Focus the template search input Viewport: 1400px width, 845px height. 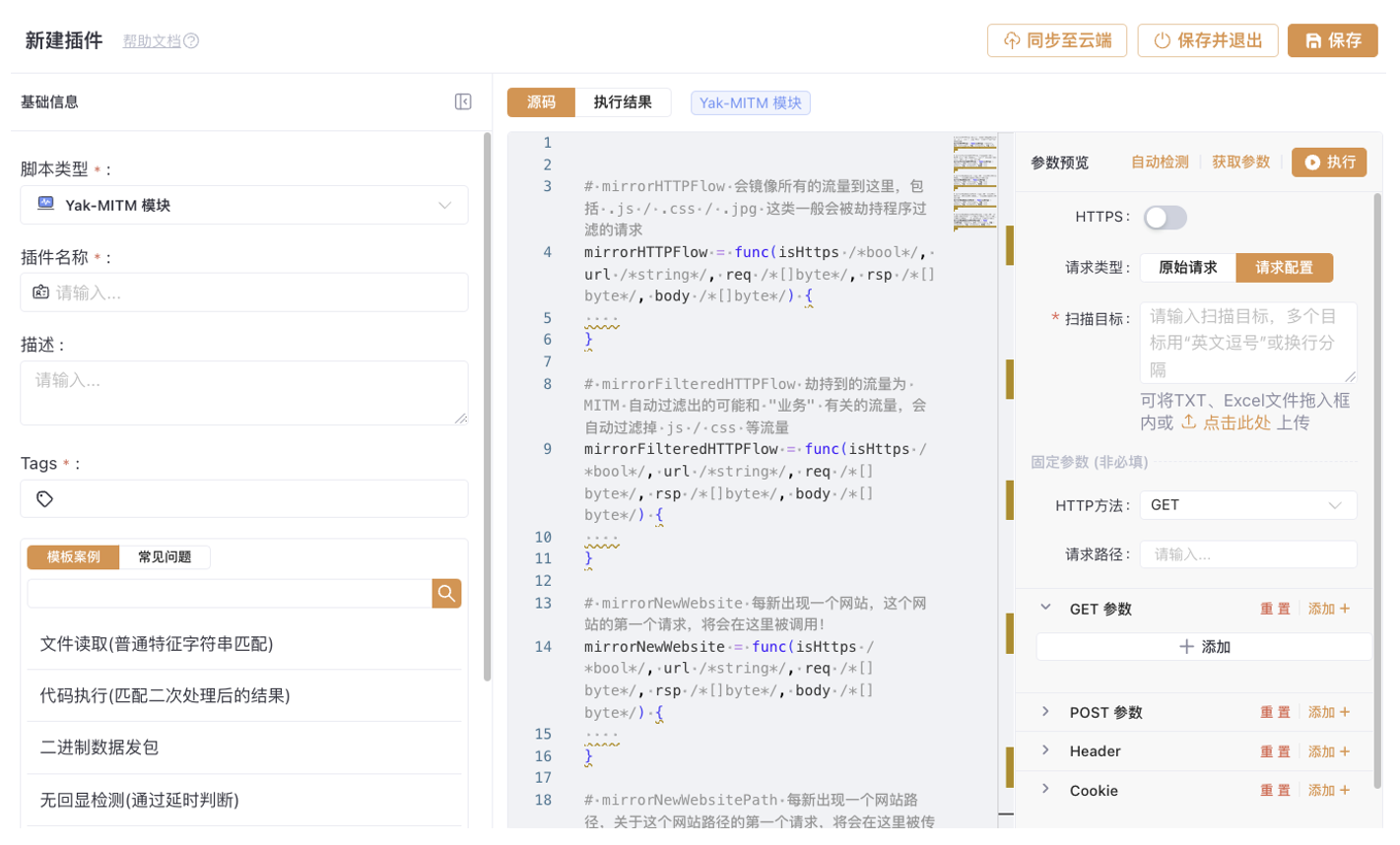[x=230, y=593]
